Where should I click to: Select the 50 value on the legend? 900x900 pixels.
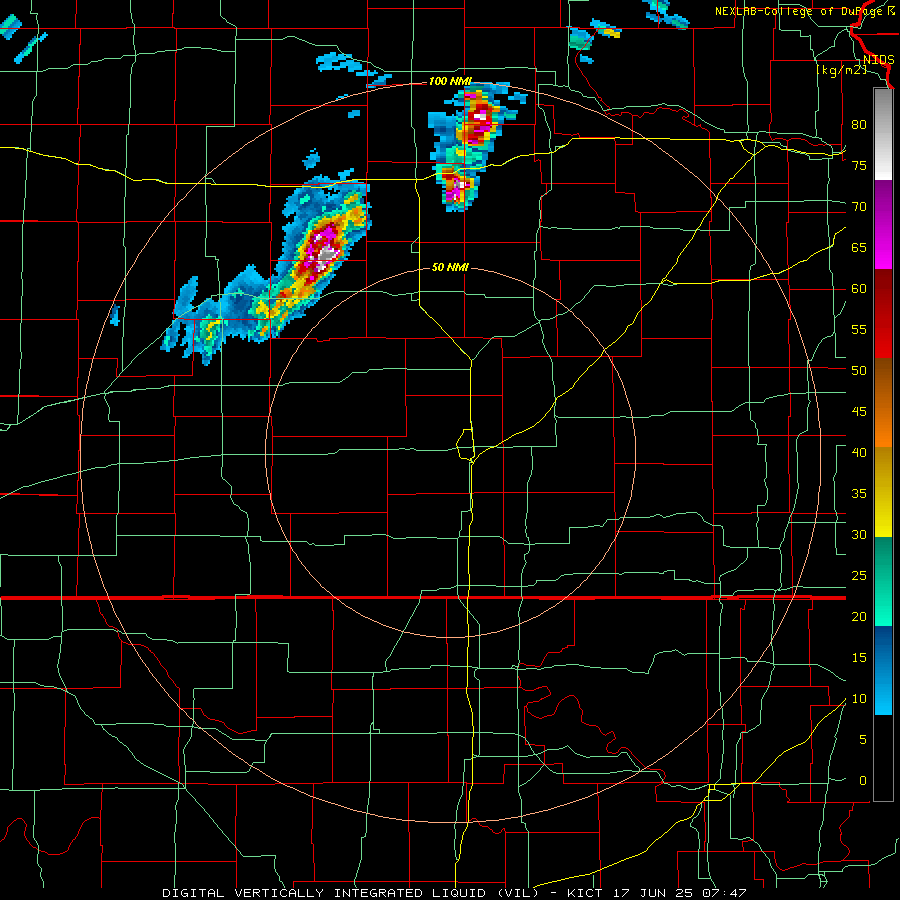click(x=859, y=370)
